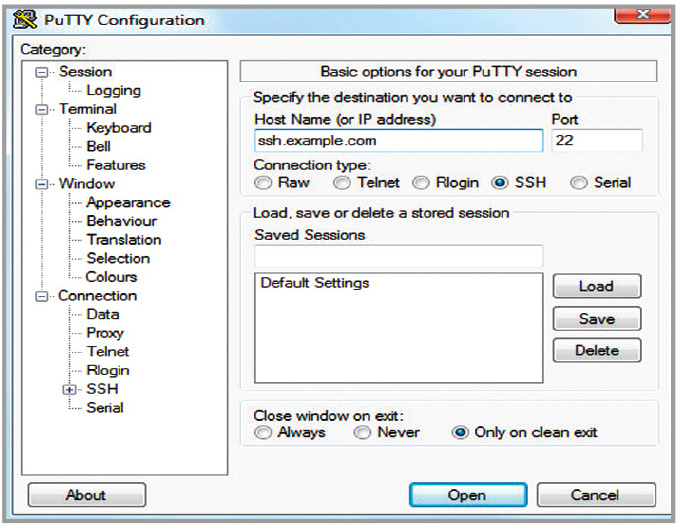Image resolution: width=679 pixels, height=526 pixels.
Task: Collapse the Session tree node
Action: point(42,72)
